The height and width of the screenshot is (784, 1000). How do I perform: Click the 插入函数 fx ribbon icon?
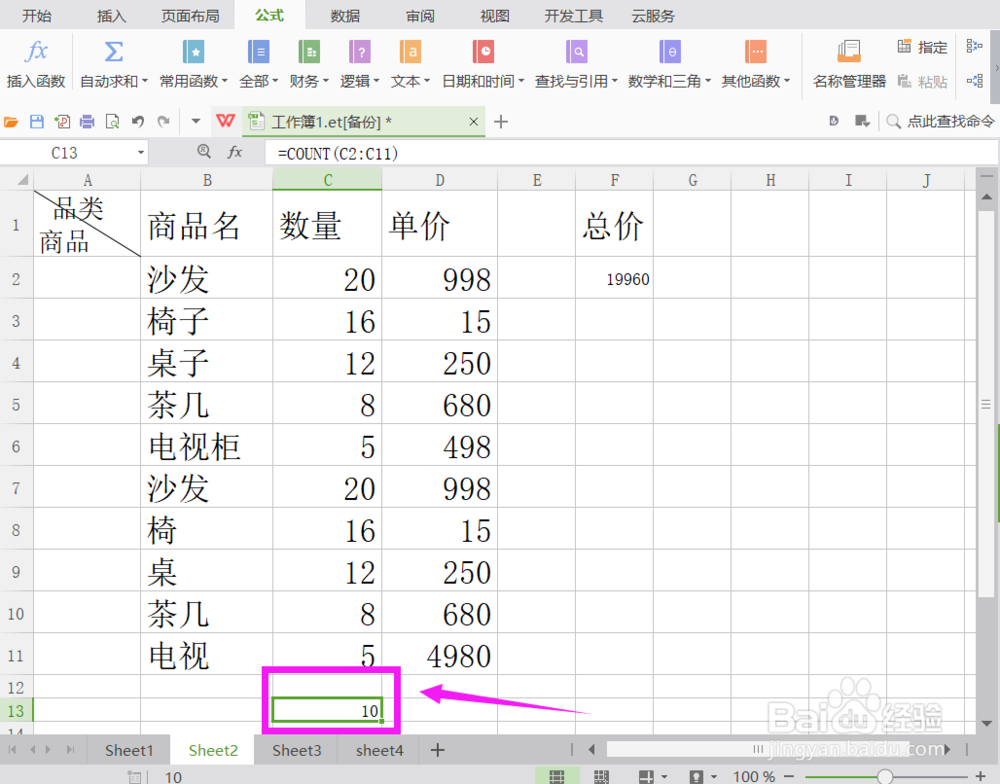(36, 51)
